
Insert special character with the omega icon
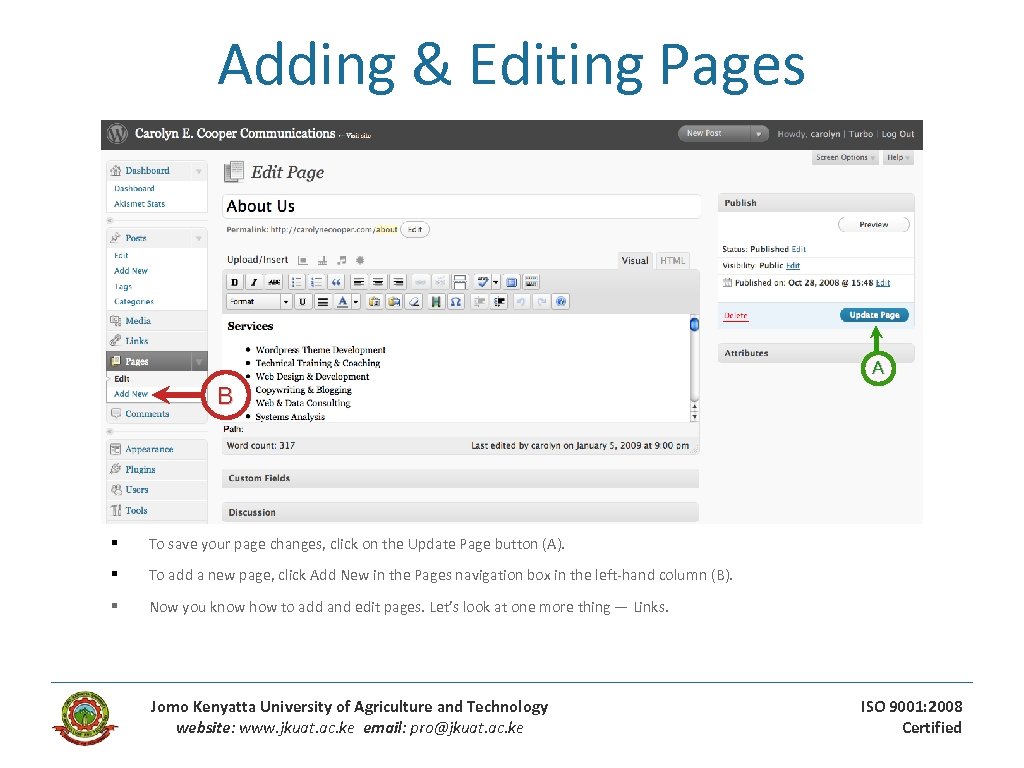coord(456,300)
